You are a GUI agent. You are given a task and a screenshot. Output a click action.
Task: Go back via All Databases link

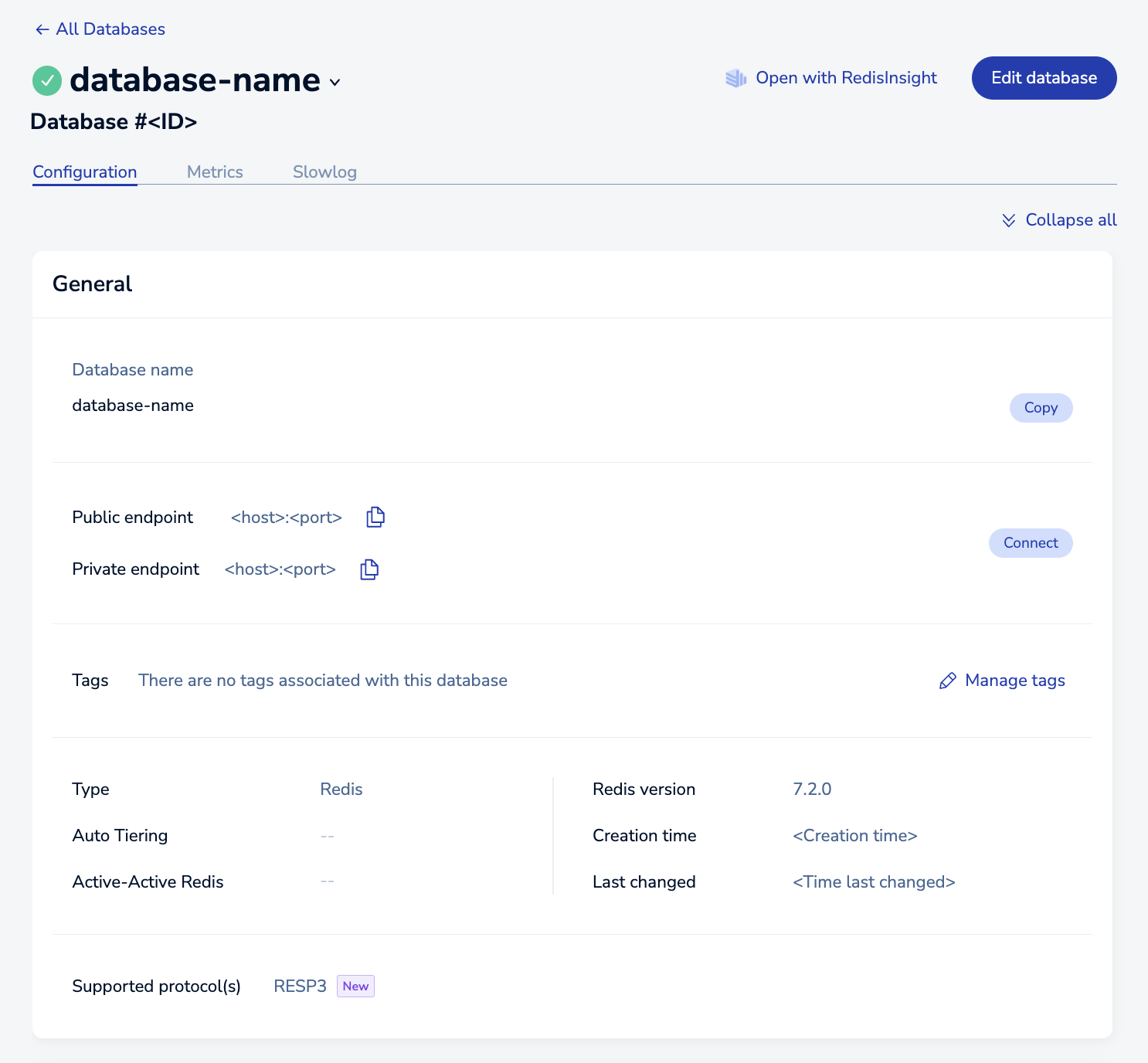tap(110, 29)
